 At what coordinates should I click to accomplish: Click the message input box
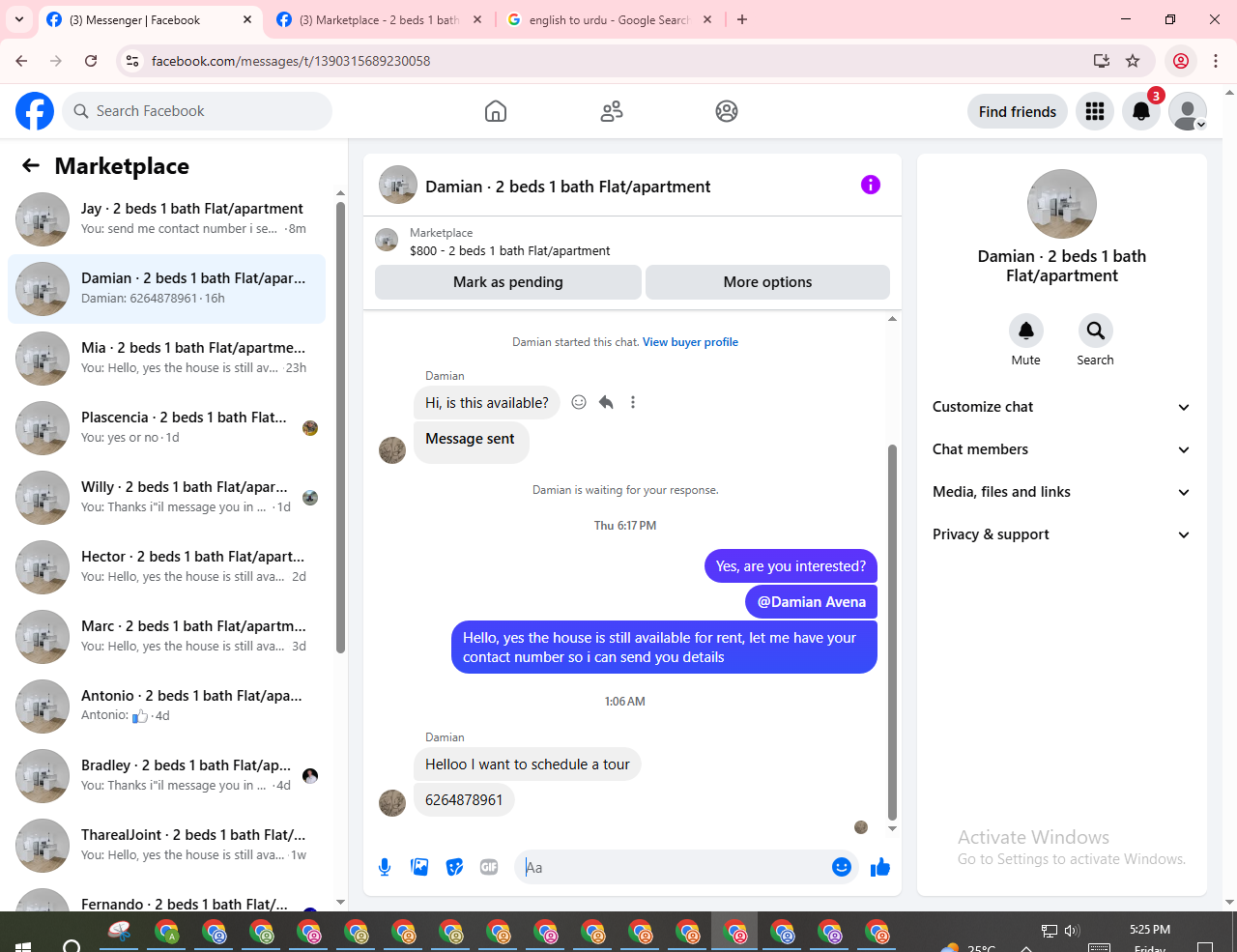676,867
